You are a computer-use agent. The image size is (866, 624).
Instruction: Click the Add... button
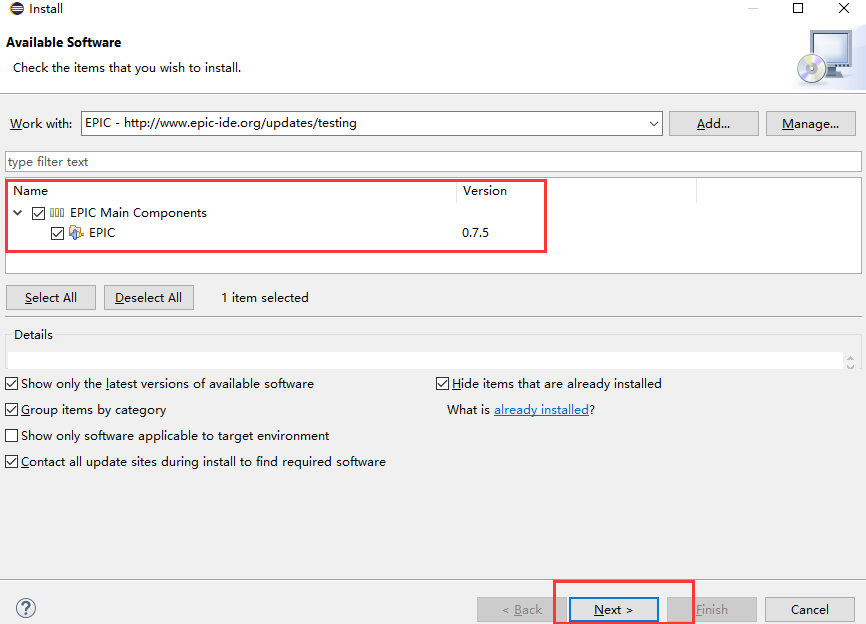[714, 123]
